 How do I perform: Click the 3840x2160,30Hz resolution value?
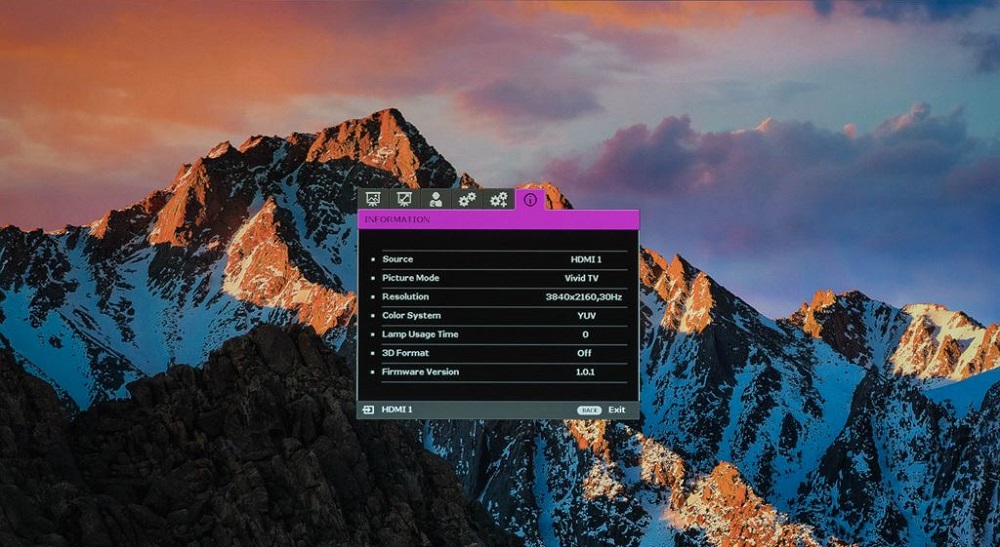click(584, 296)
